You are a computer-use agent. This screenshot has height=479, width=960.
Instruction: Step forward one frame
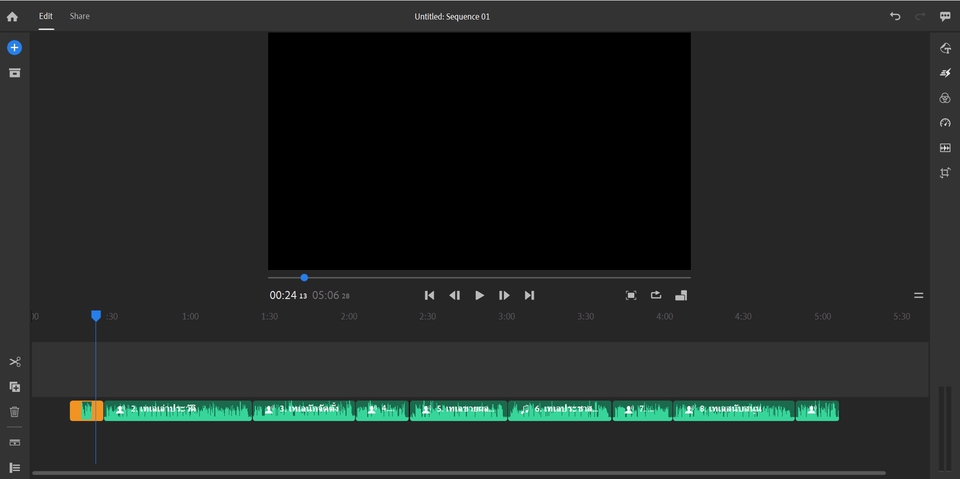504,296
